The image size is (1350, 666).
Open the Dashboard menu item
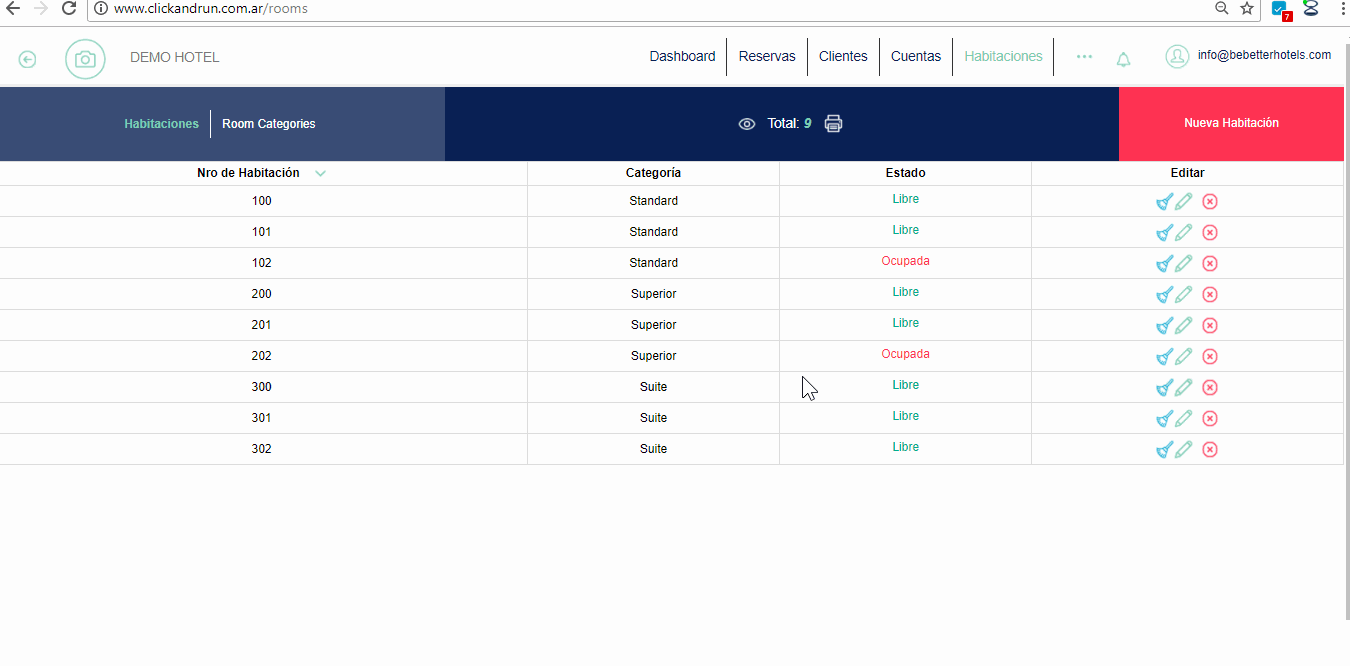(x=682, y=57)
